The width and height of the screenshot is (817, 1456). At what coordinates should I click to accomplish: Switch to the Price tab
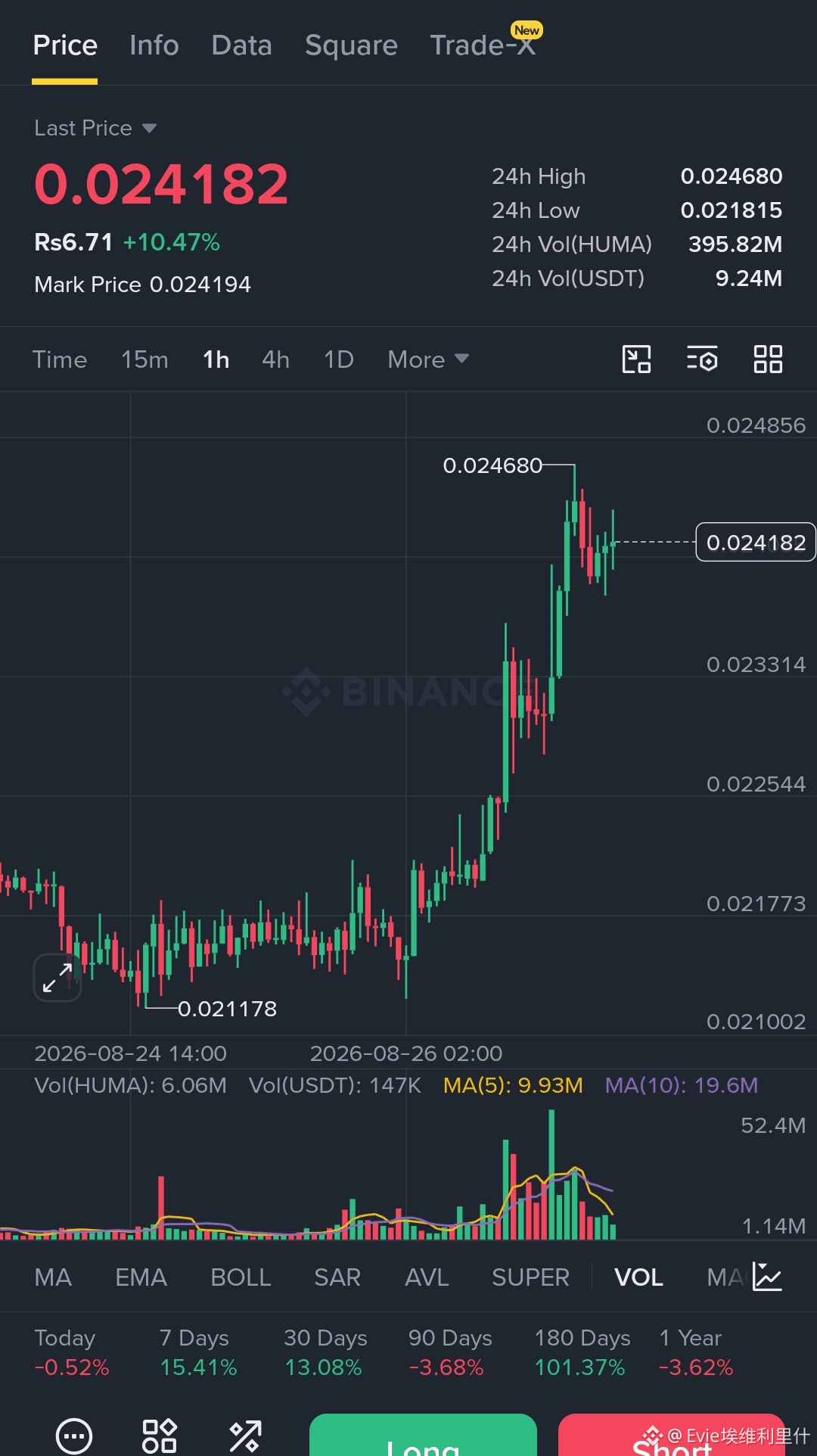[x=65, y=45]
